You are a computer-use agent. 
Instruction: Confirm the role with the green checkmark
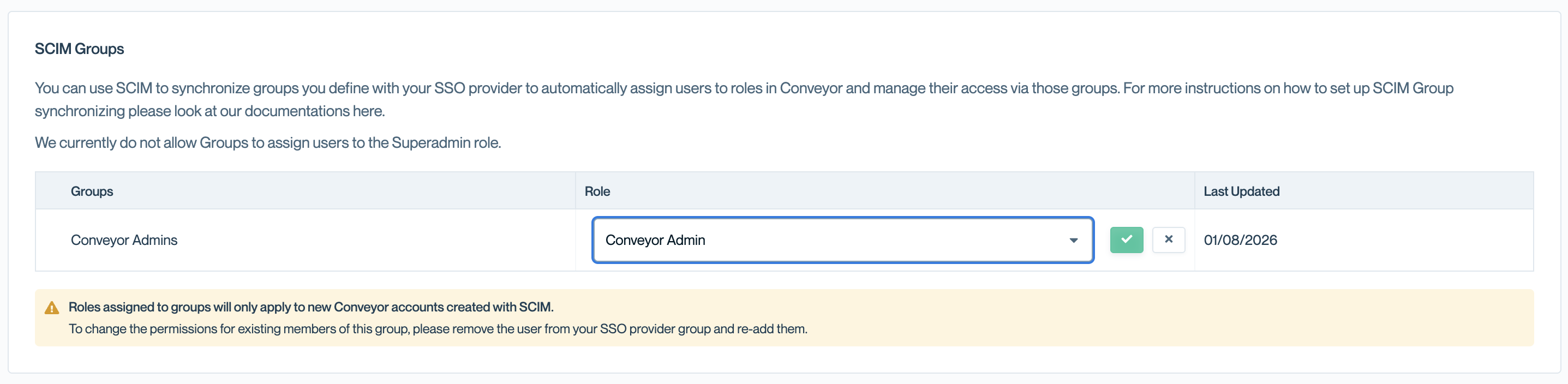coord(1126,240)
